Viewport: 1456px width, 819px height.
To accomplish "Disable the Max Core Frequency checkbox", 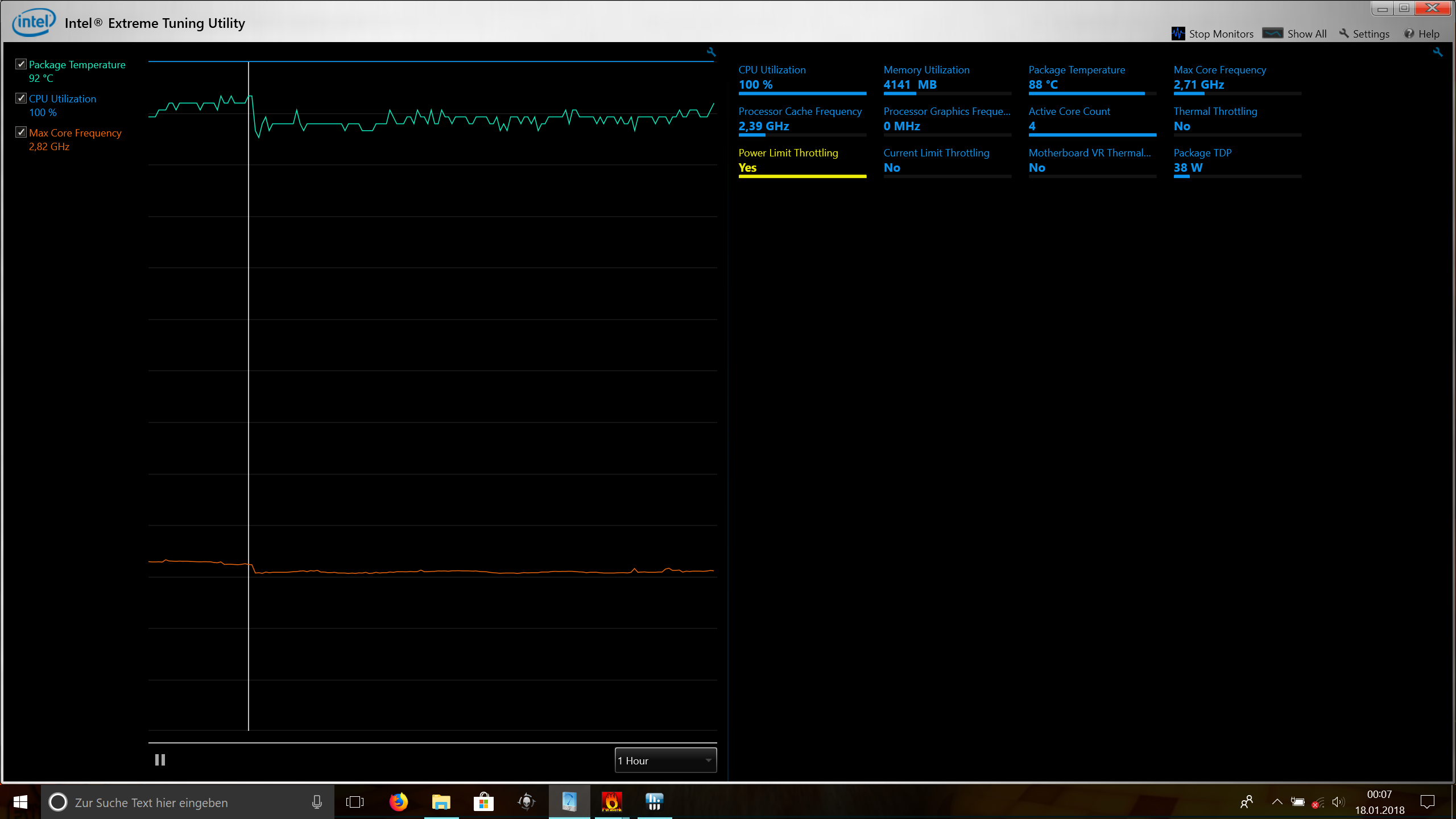I will (21, 133).
